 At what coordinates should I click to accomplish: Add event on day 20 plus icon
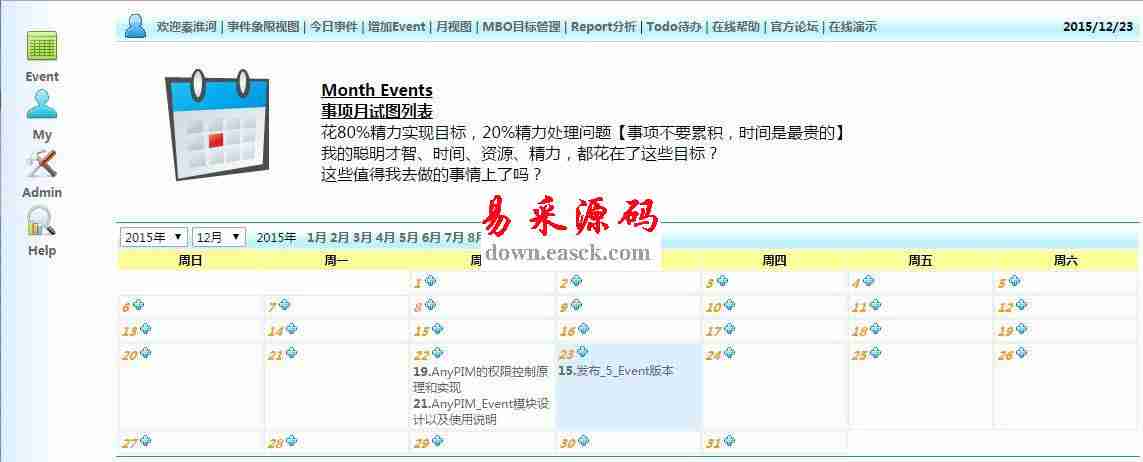(x=146, y=353)
